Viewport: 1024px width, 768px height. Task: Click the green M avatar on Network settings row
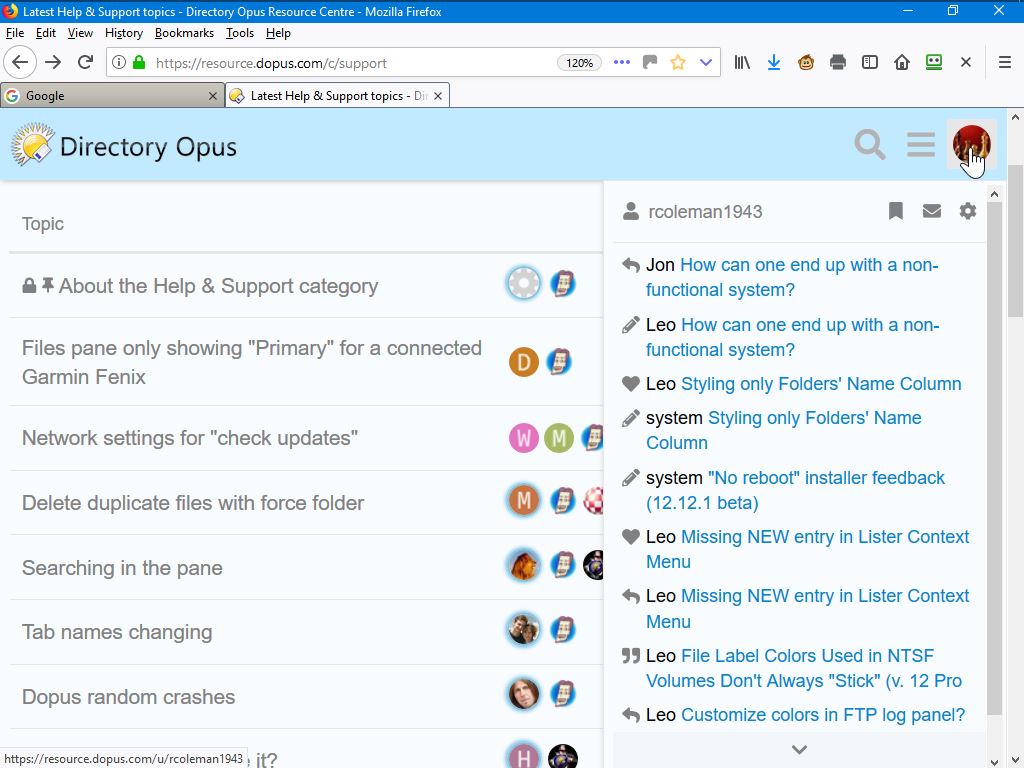pos(559,438)
